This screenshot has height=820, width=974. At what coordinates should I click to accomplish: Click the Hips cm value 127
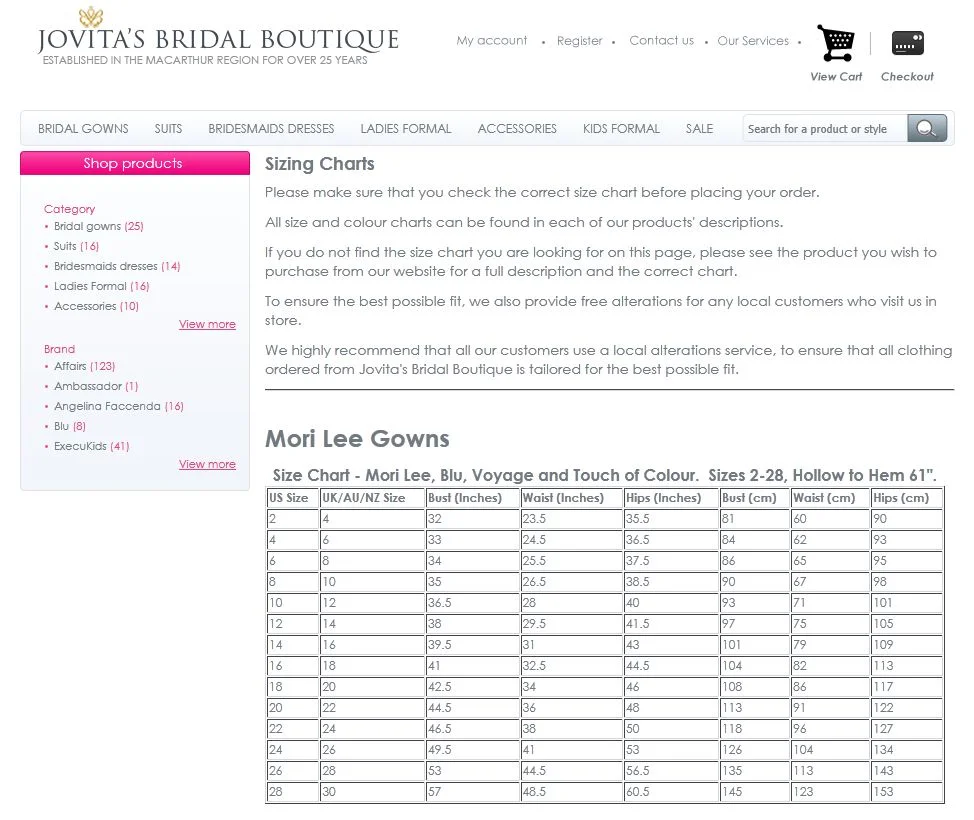click(x=906, y=728)
